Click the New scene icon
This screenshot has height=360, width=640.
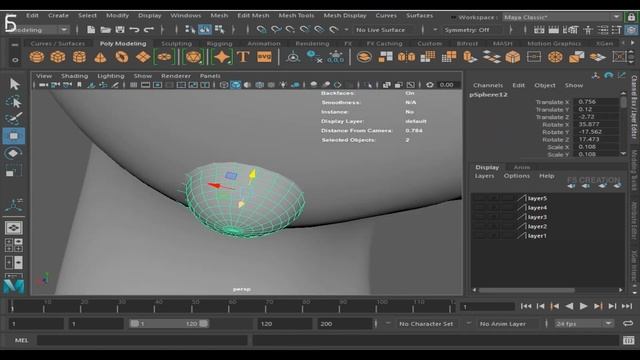pyautogui.click(x=91, y=29)
